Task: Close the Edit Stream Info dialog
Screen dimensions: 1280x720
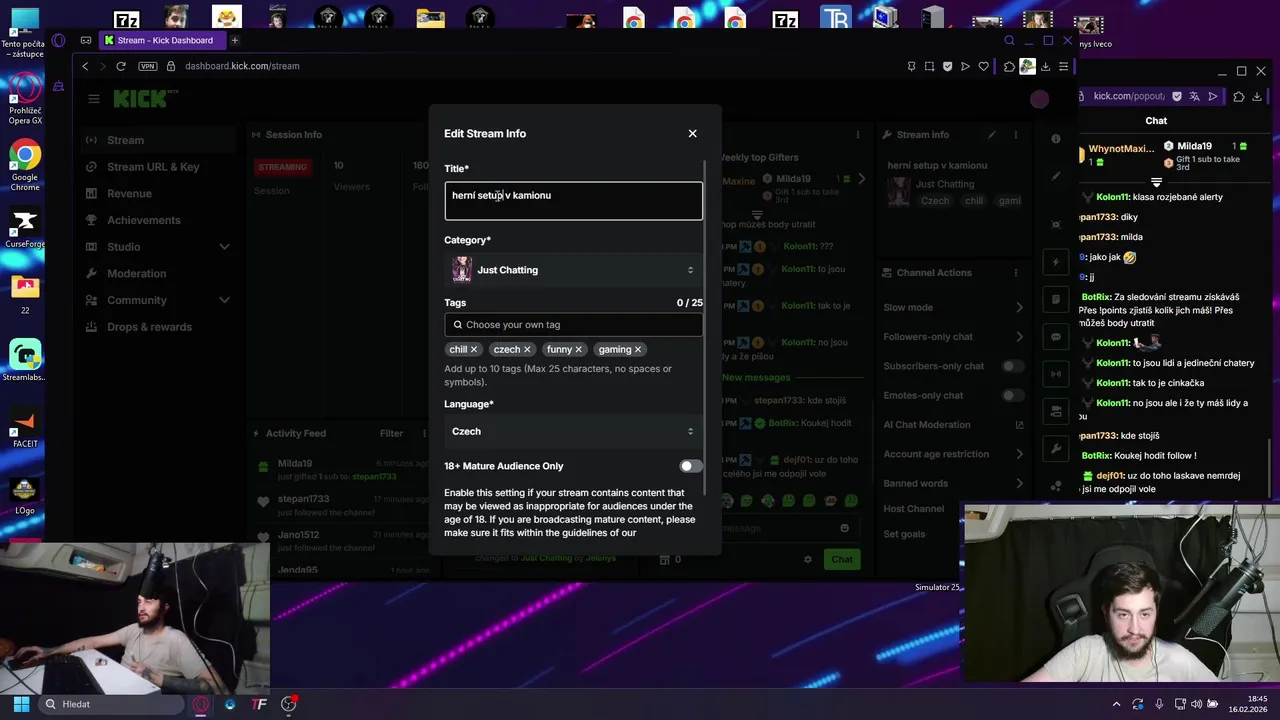Action: point(692,133)
